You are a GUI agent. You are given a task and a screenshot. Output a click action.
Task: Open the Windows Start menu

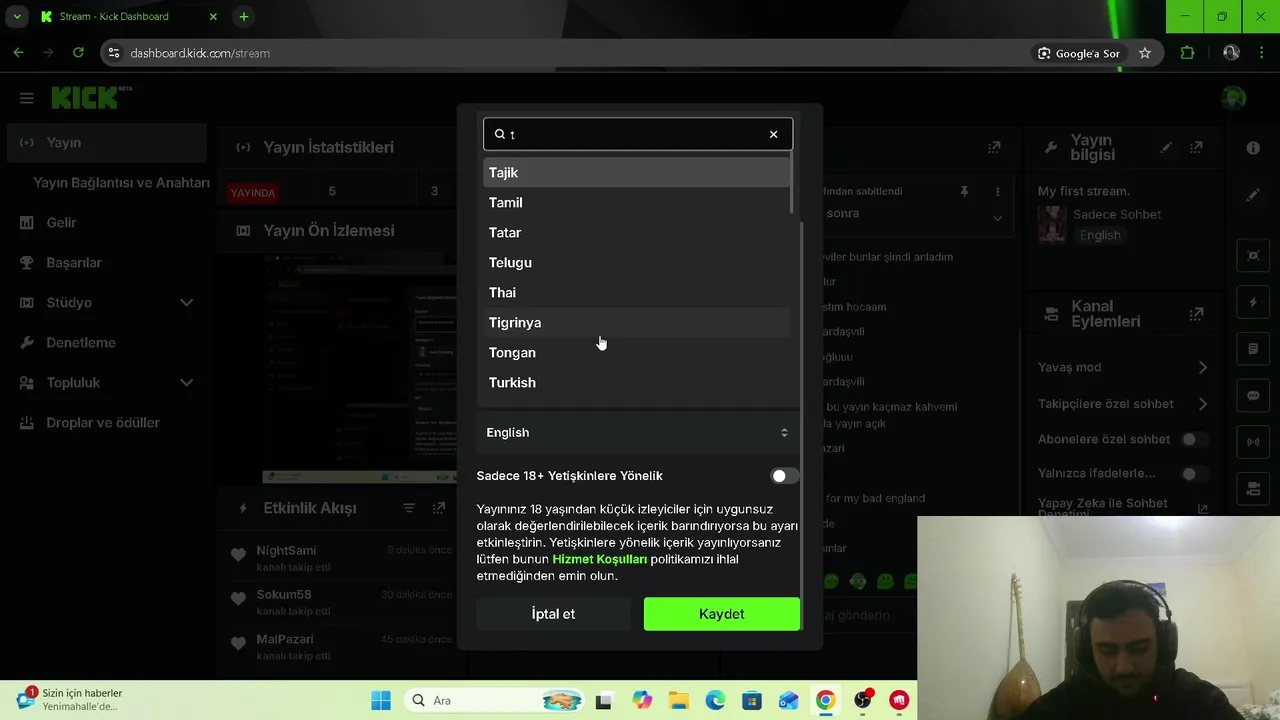[x=381, y=700]
